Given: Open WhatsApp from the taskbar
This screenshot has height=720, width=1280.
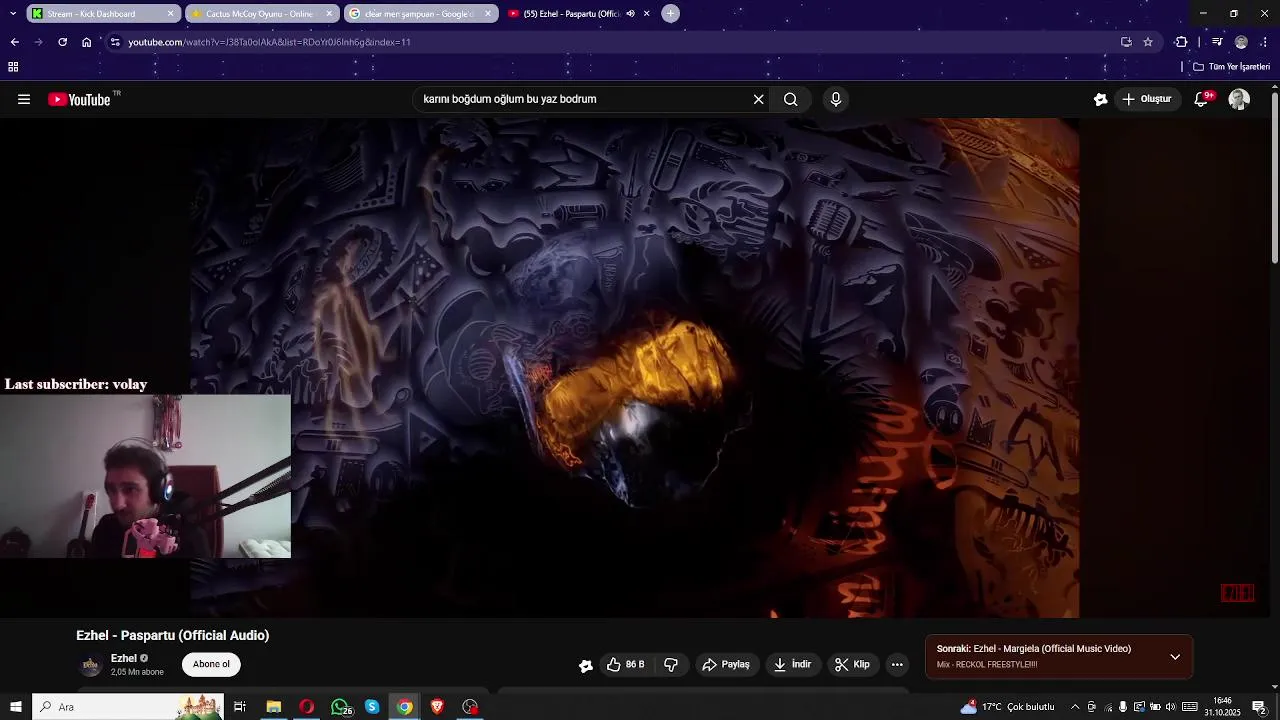Looking at the screenshot, I should [x=340, y=707].
